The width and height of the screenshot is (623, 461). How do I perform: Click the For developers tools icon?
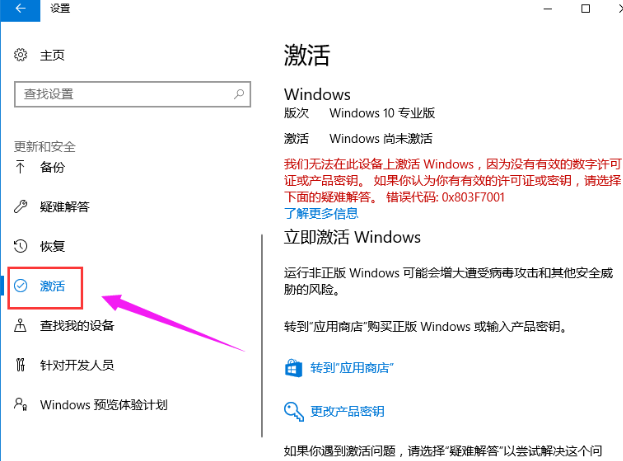click(20, 365)
